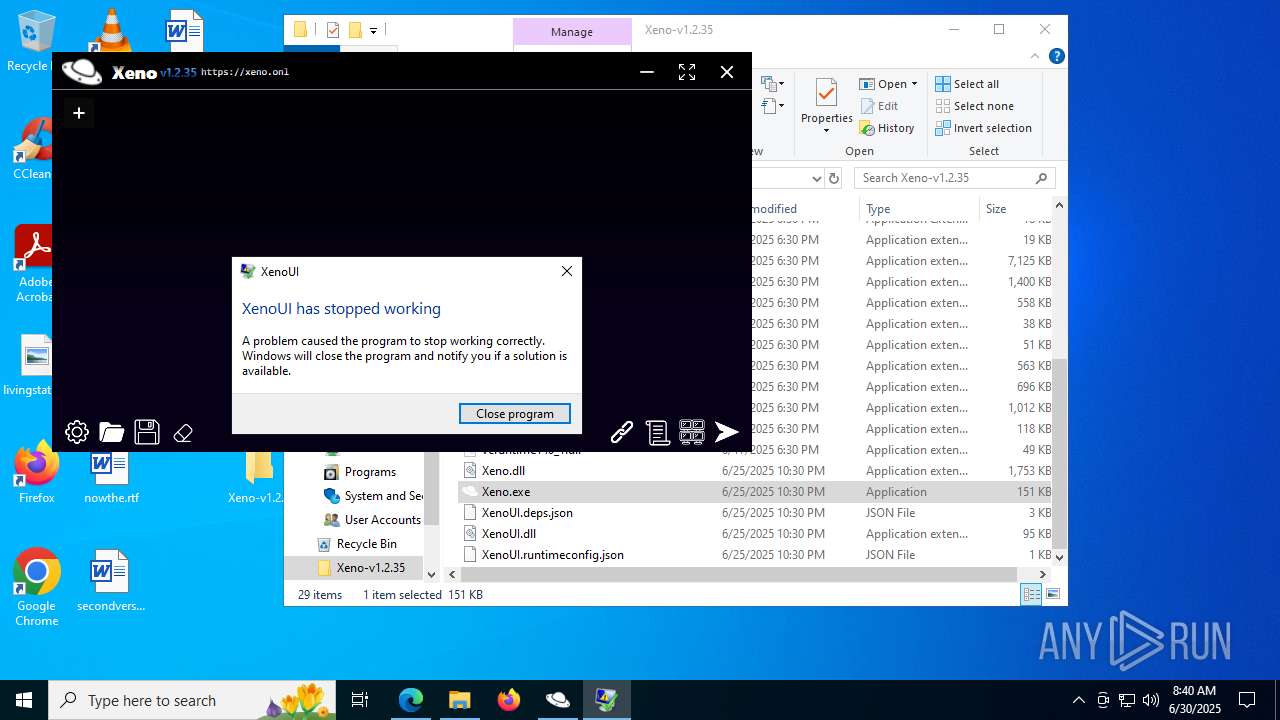
Task: Attach Xeno using the link icon
Action: click(x=622, y=432)
